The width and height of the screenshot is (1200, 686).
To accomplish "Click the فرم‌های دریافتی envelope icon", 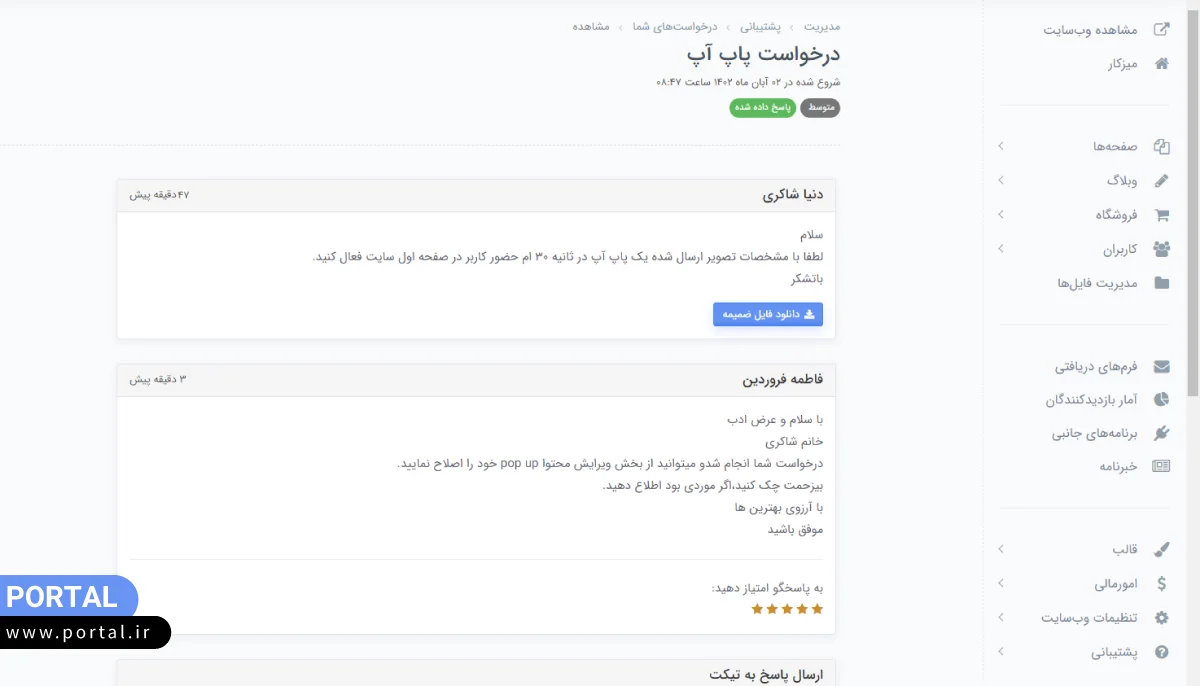I will [1161, 366].
